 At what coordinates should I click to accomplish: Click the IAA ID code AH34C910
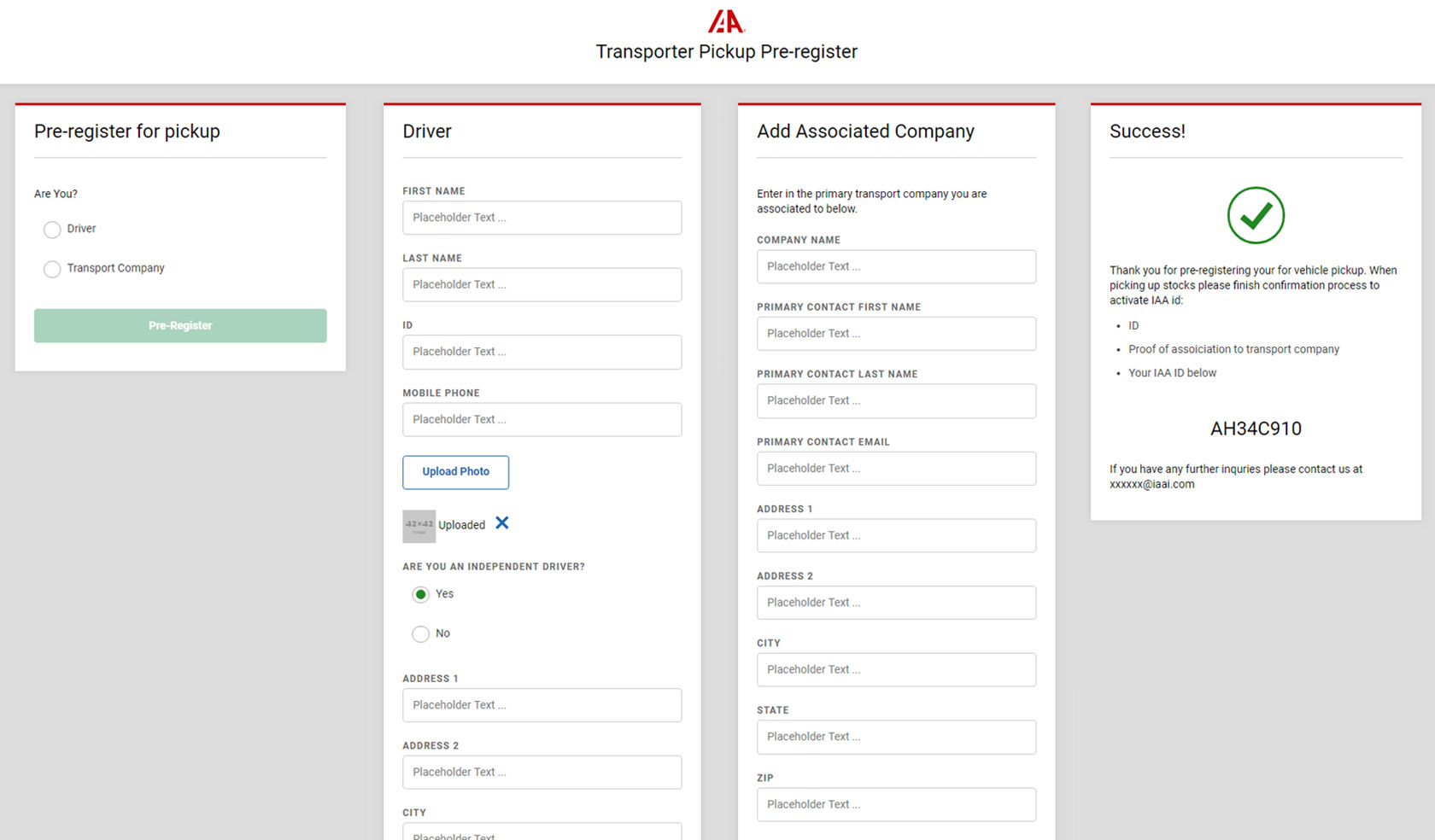[1255, 429]
